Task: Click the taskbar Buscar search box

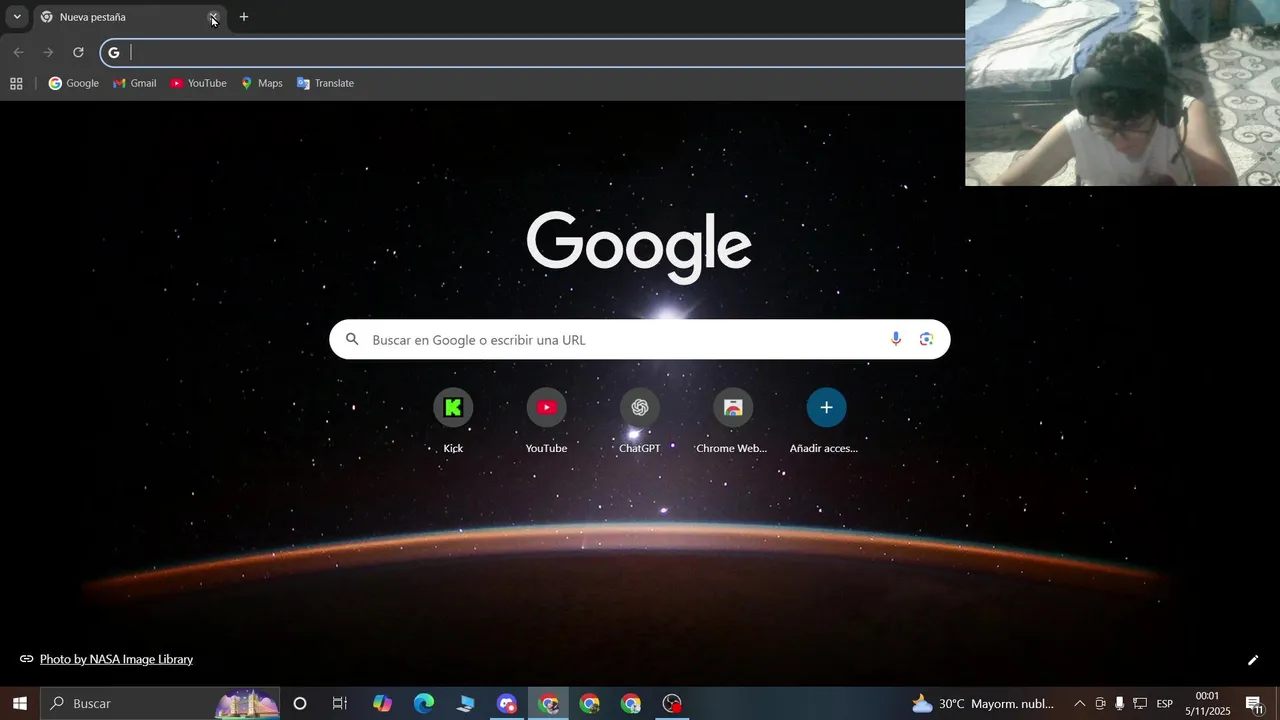Action: (160, 703)
